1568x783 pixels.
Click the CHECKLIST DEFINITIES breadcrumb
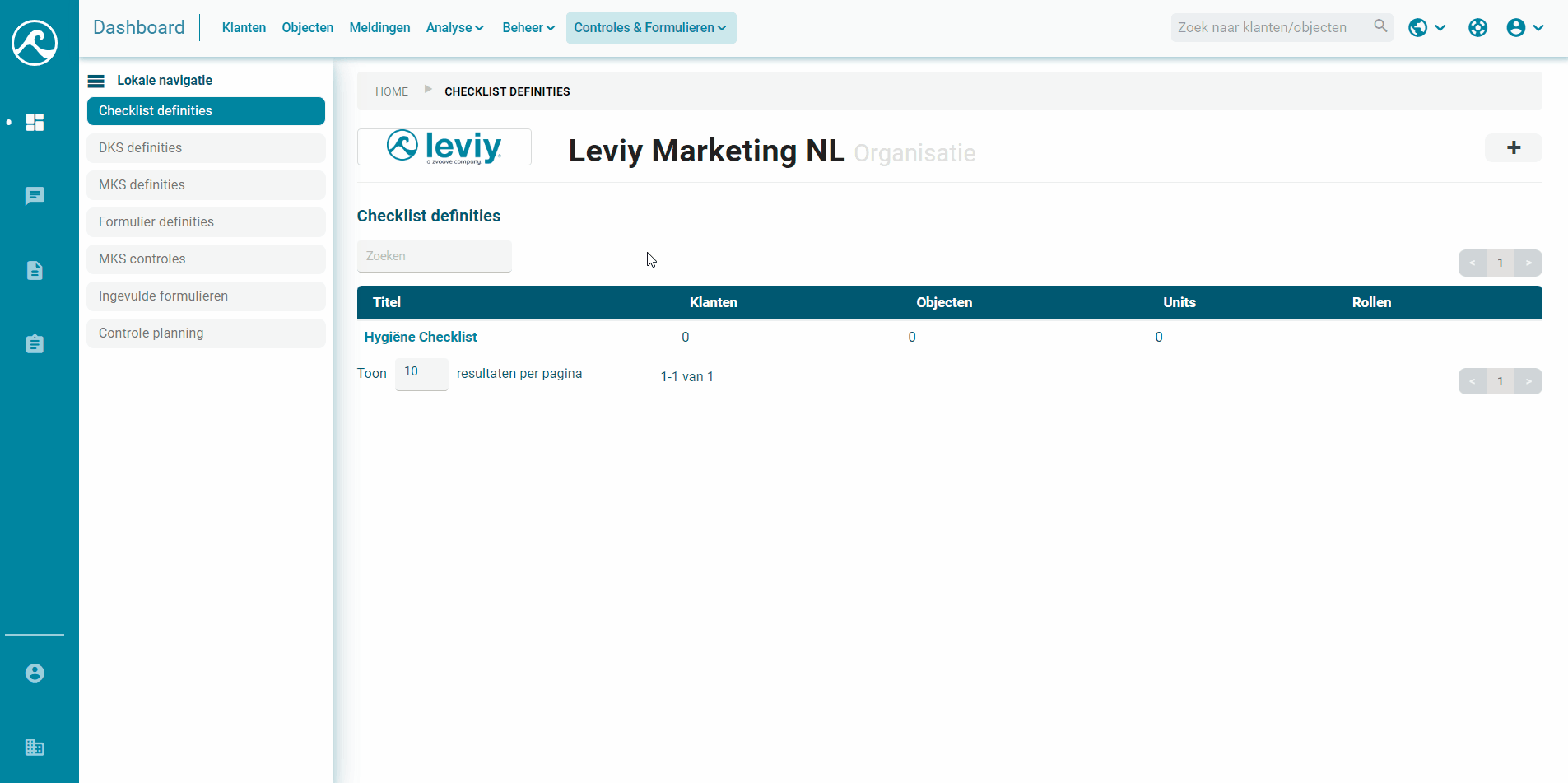pyautogui.click(x=507, y=91)
